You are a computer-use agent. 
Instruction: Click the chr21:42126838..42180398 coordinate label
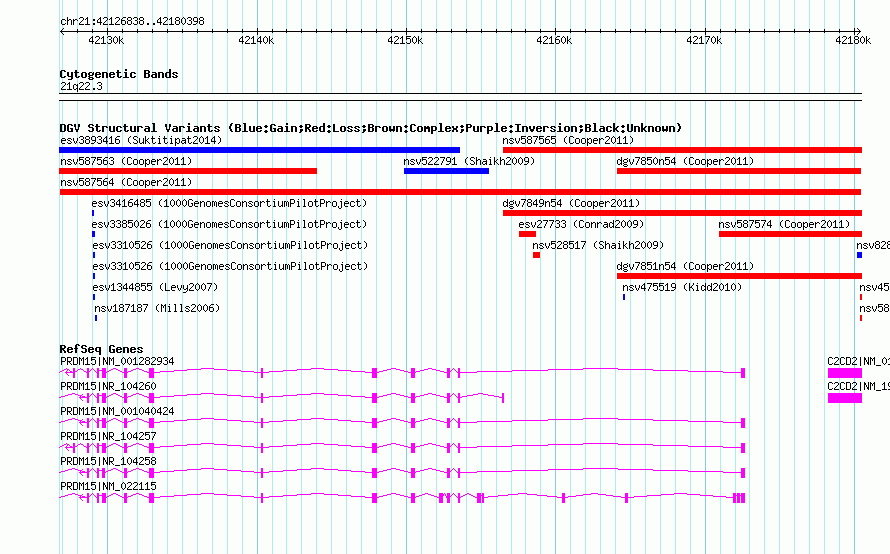[x=132, y=22]
